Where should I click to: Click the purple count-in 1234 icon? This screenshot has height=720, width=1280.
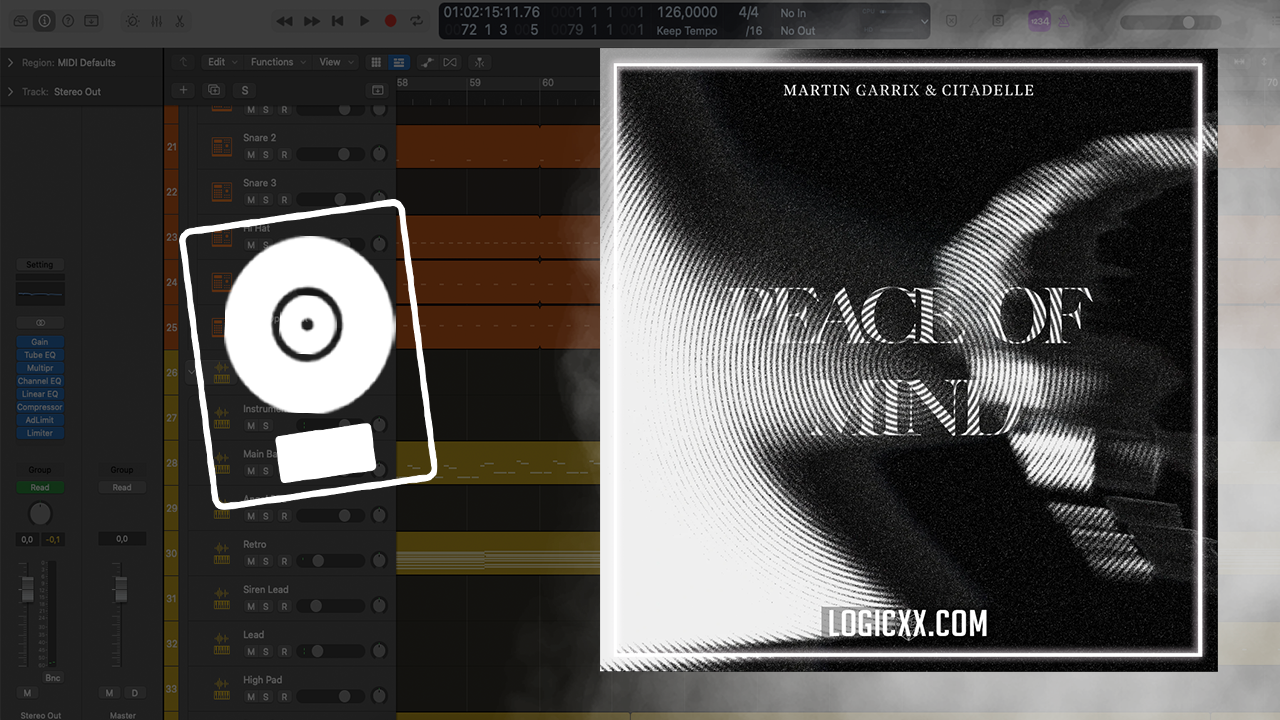[x=1039, y=20]
